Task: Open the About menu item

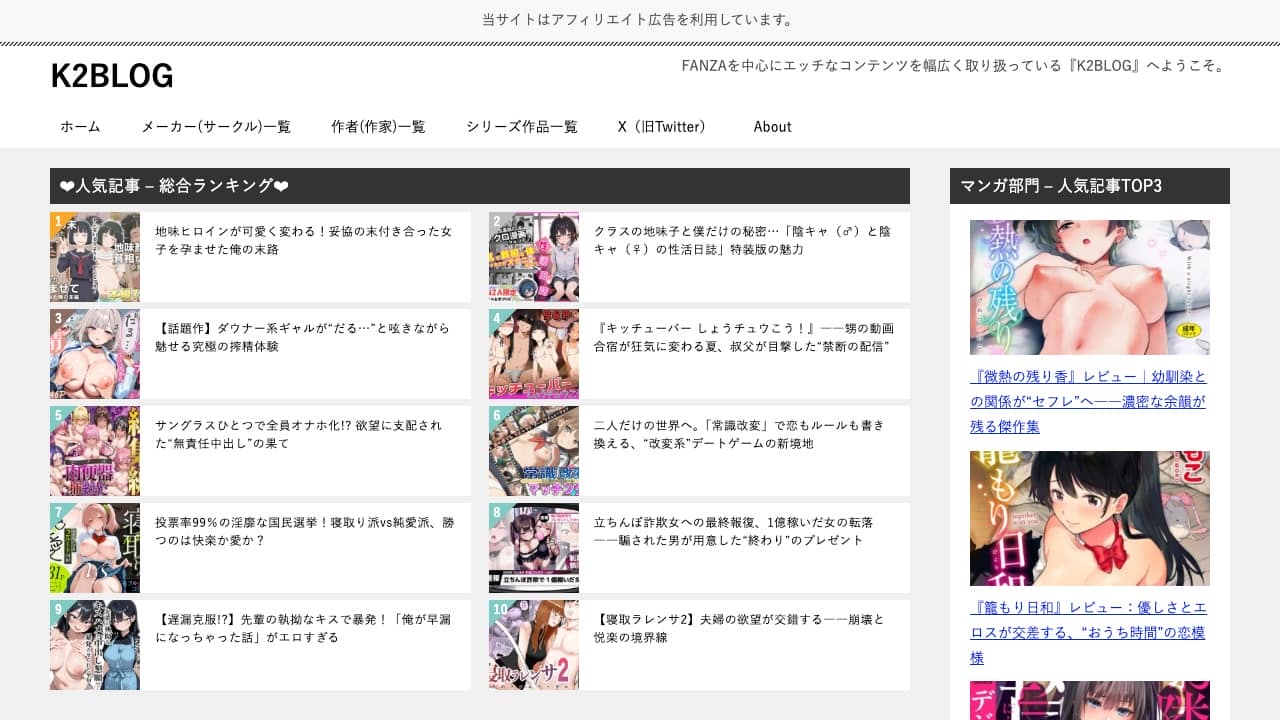Action: coord(772,127)
